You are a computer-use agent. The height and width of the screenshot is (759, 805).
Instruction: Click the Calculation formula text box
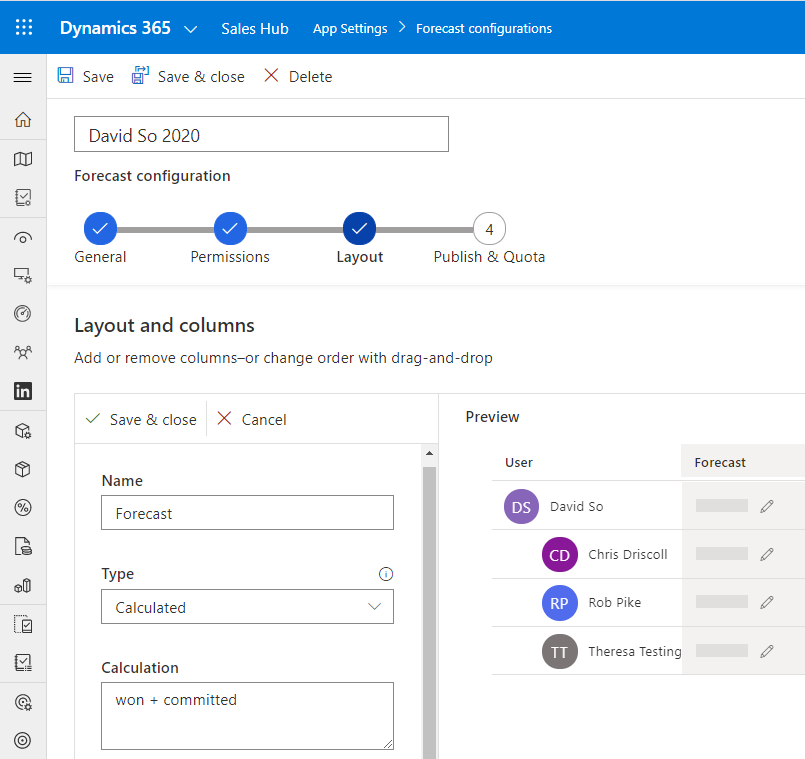(247, 715)
